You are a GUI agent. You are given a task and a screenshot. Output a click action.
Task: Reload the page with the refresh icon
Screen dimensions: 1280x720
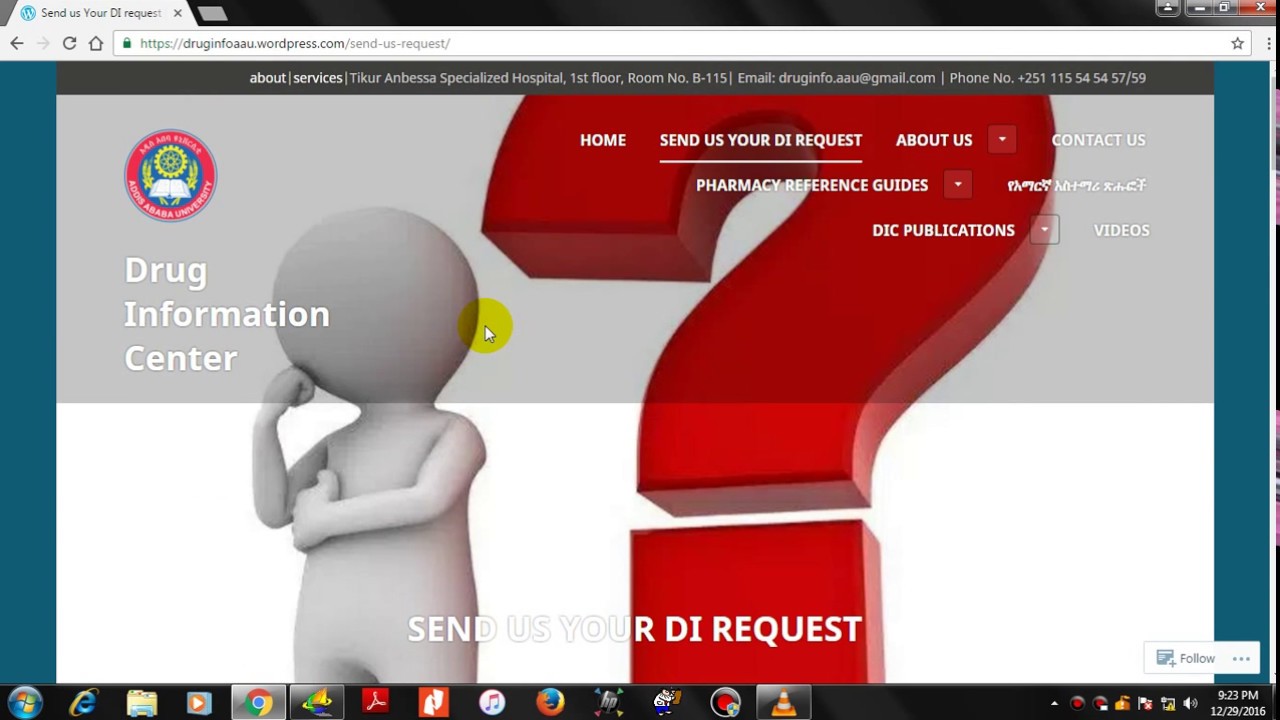tap(69, 43)
